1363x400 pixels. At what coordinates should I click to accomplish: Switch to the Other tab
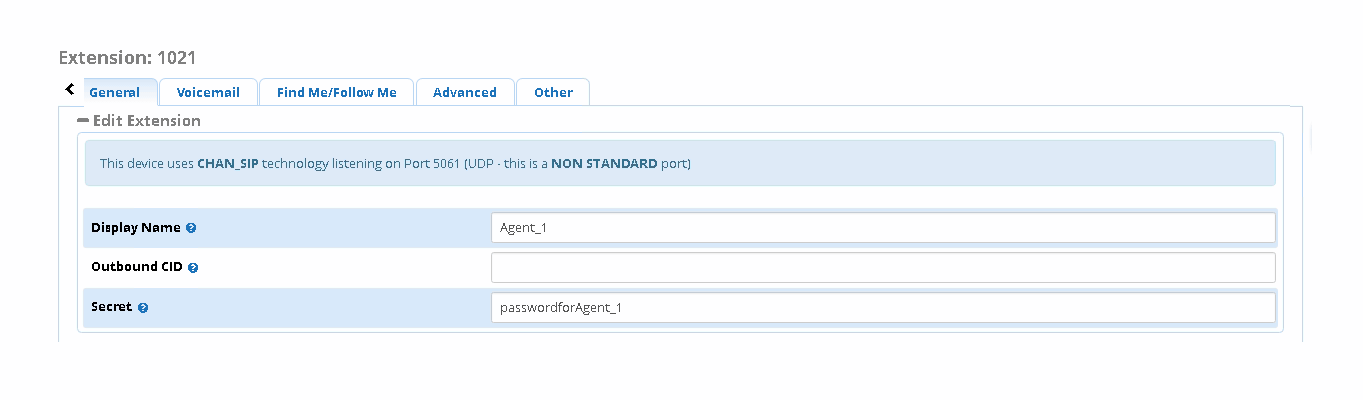pyautogui.click(x=553, y=92)
